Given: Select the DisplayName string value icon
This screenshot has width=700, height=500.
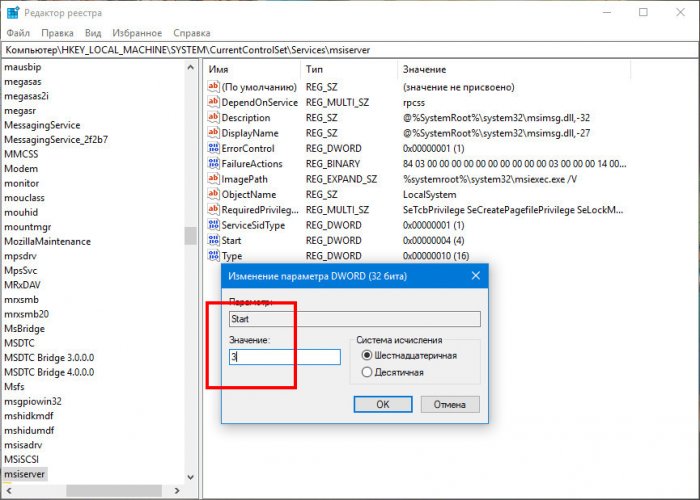Looking at the screenshot, I should [214, 133].
